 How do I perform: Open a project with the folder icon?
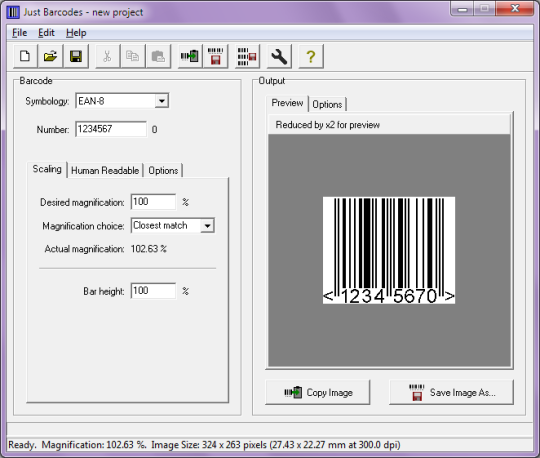point(50,56)
